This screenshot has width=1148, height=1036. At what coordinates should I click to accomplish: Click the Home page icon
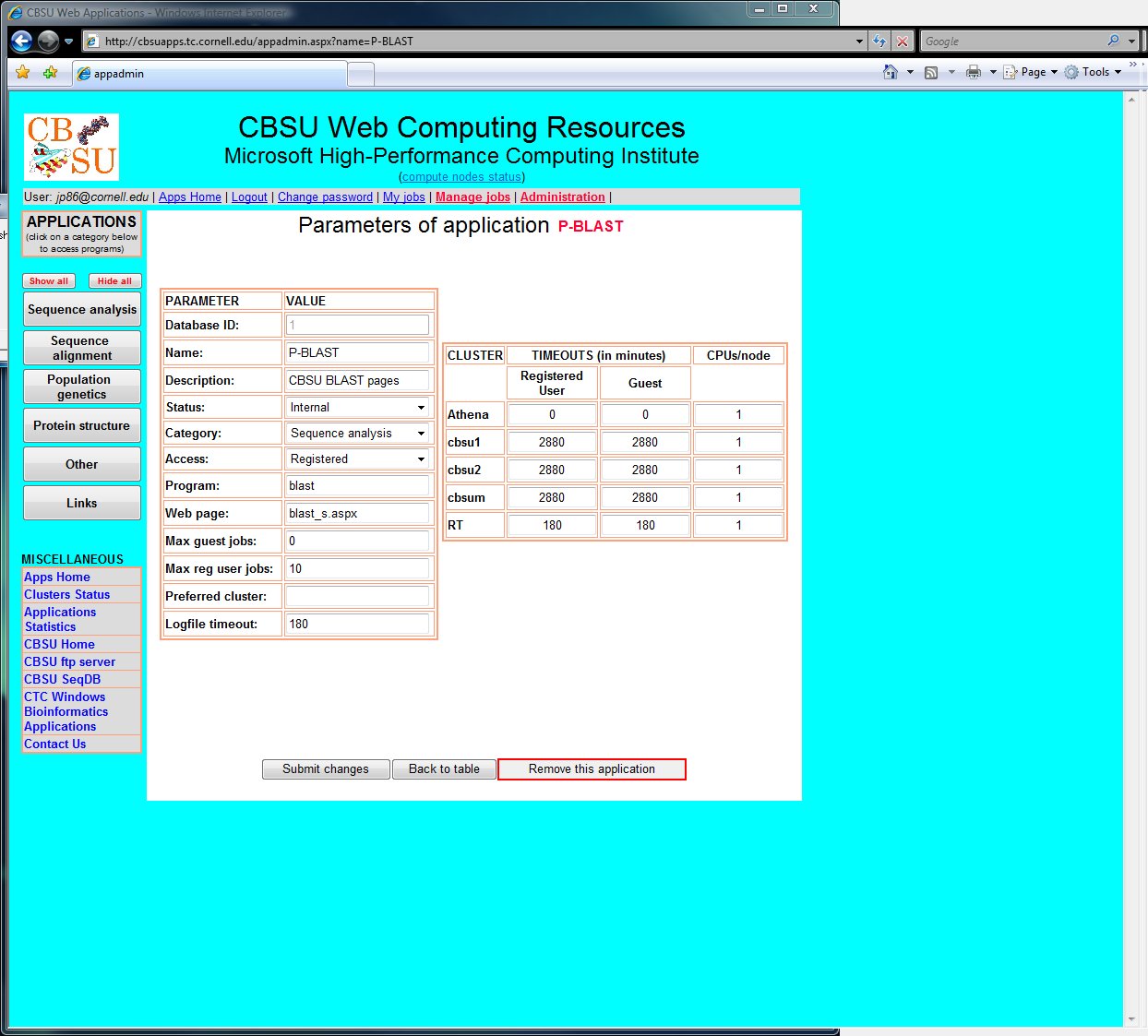pos(890,72)
